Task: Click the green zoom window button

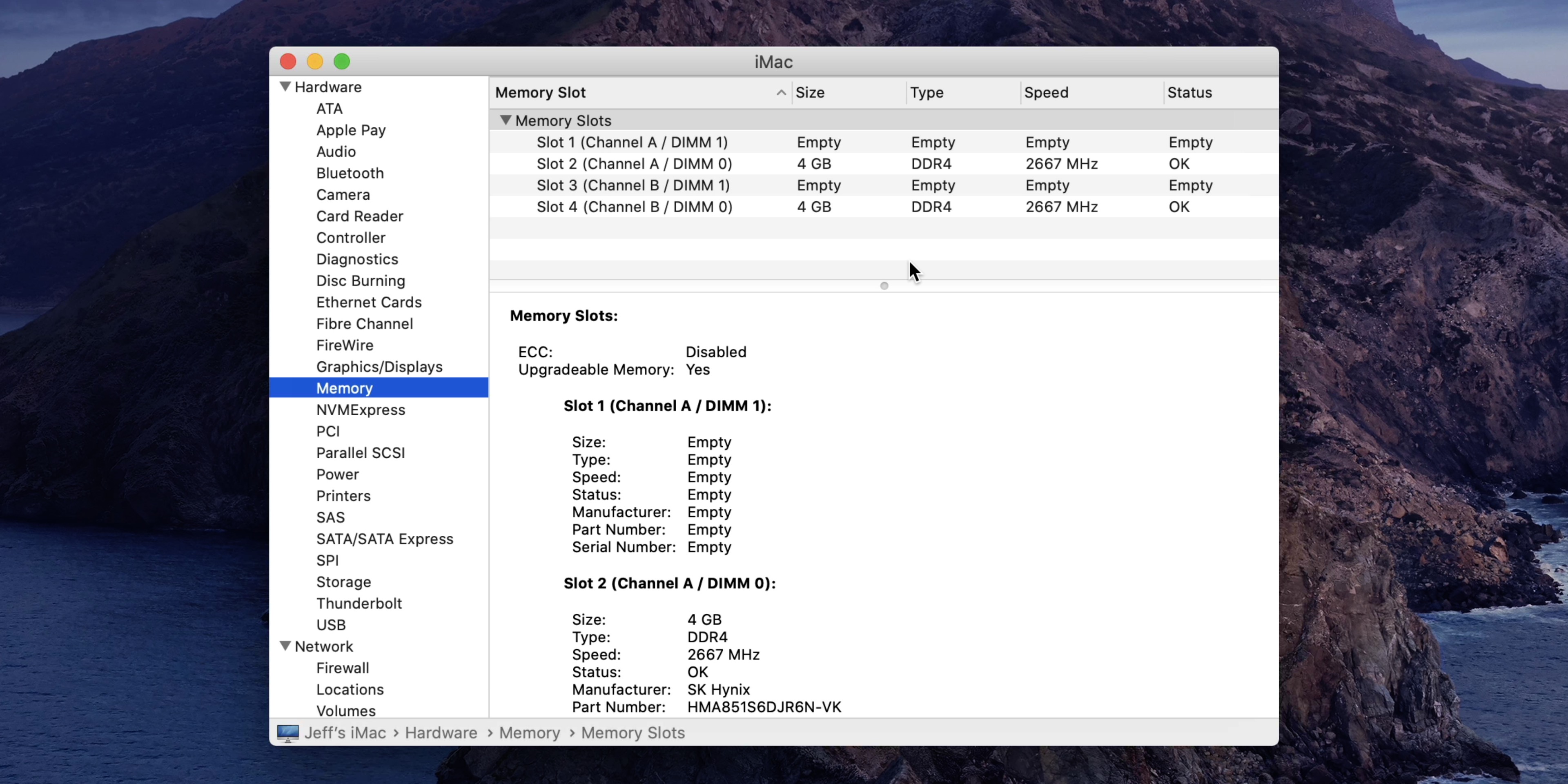Action: [x=342, y=62]
